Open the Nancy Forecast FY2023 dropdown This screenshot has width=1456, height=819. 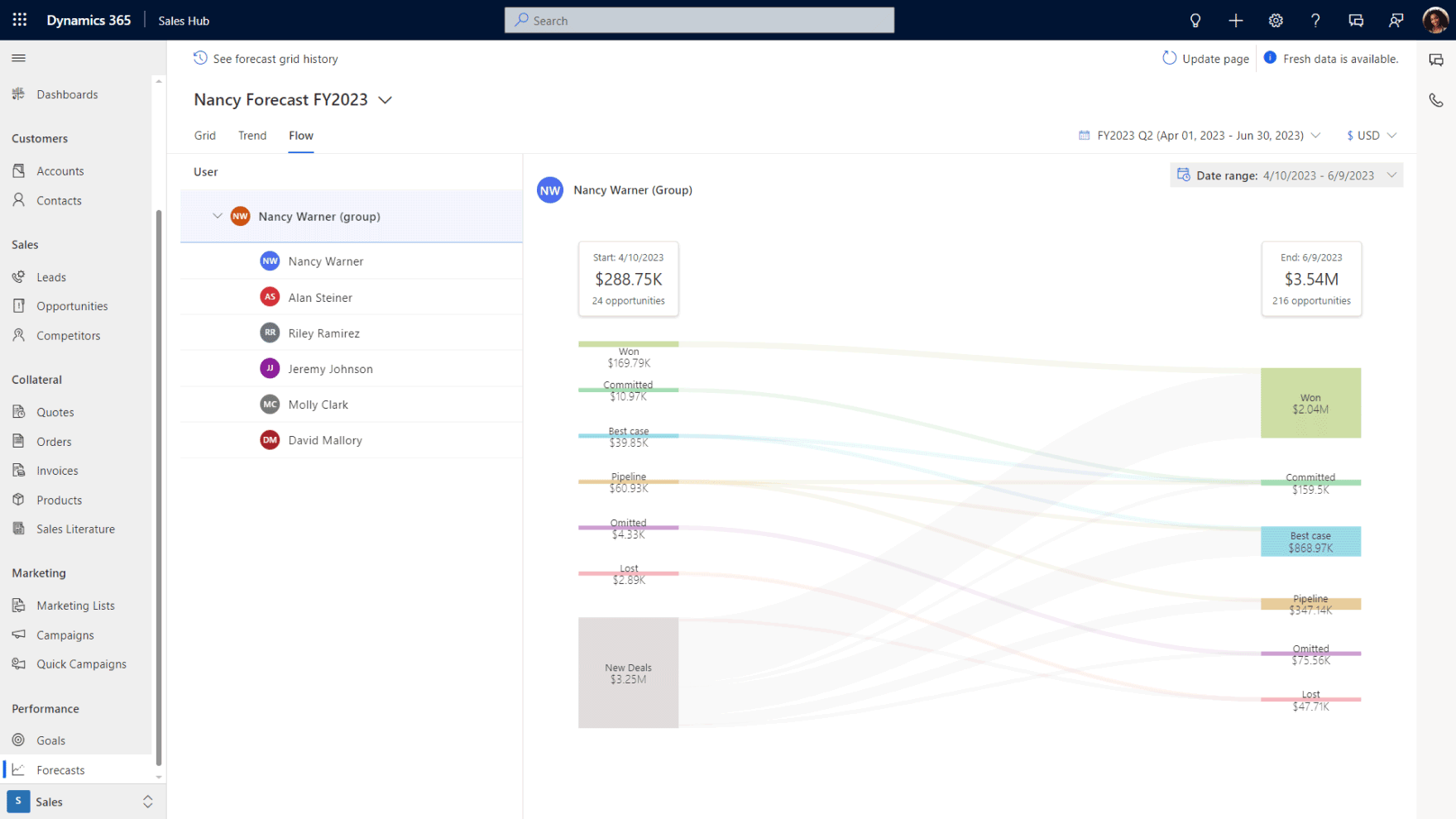coord(386,99)
